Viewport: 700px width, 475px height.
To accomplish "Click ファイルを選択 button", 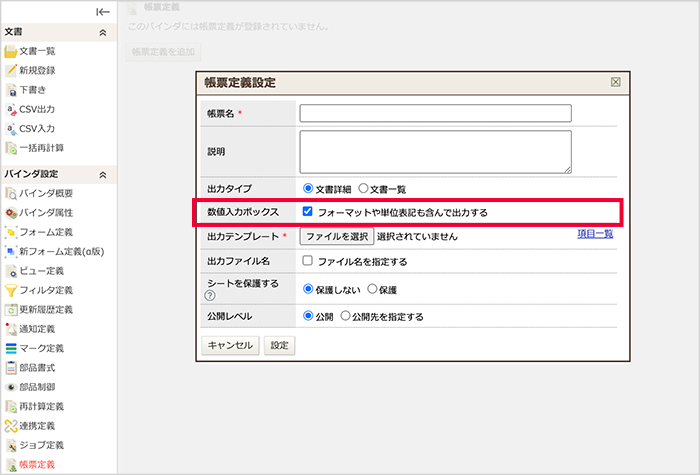I will coord(337,236).
